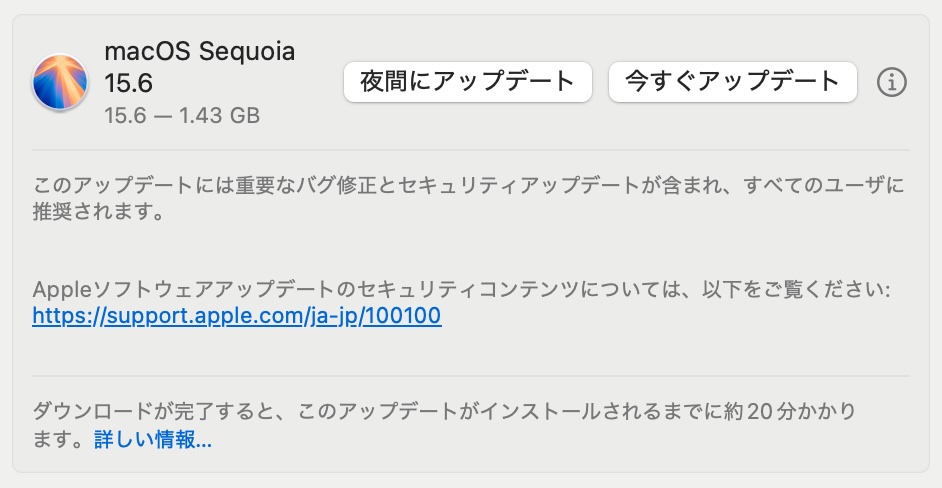This screenshot has height=488, width=942.
Task: Choose 夜間にアップデート to update overnight
Action: 468,82
